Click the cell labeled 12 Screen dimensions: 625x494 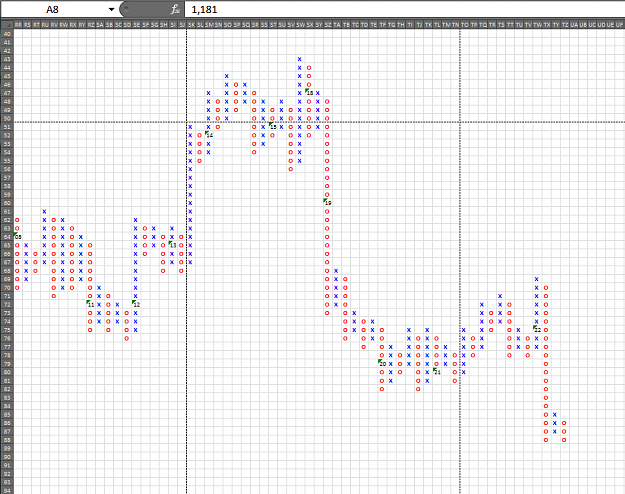click(x=136, y=305)
